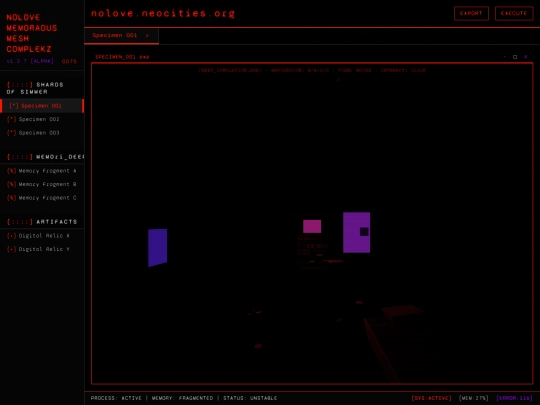Click the nolove.neocities.org title
The width and height of the screenshot is (540, 405).
point(163,13)
